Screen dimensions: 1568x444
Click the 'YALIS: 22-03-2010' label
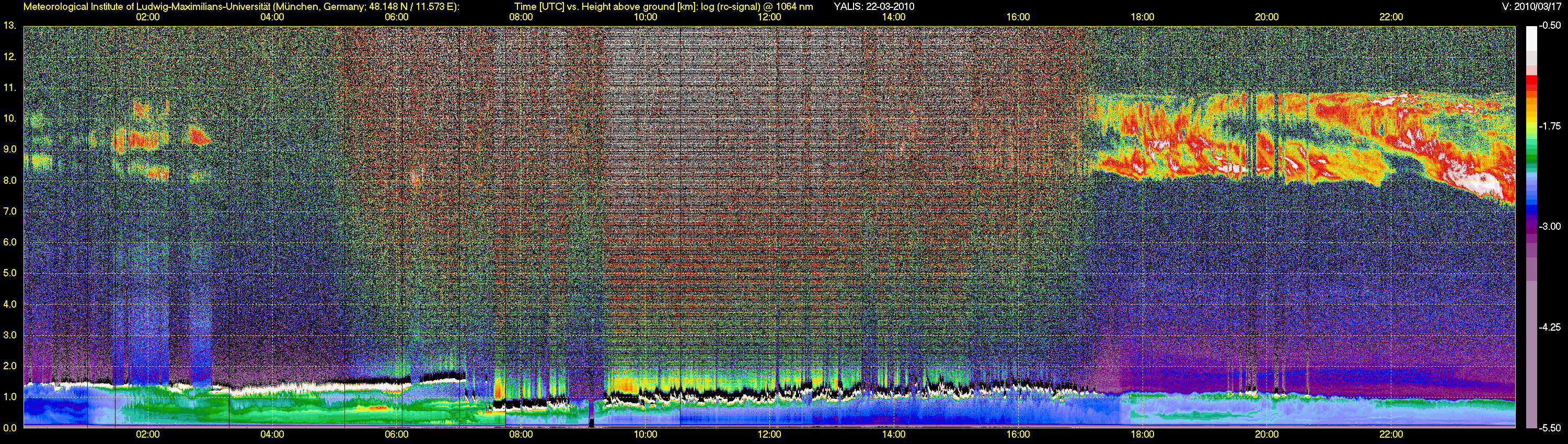coord(873,7)
